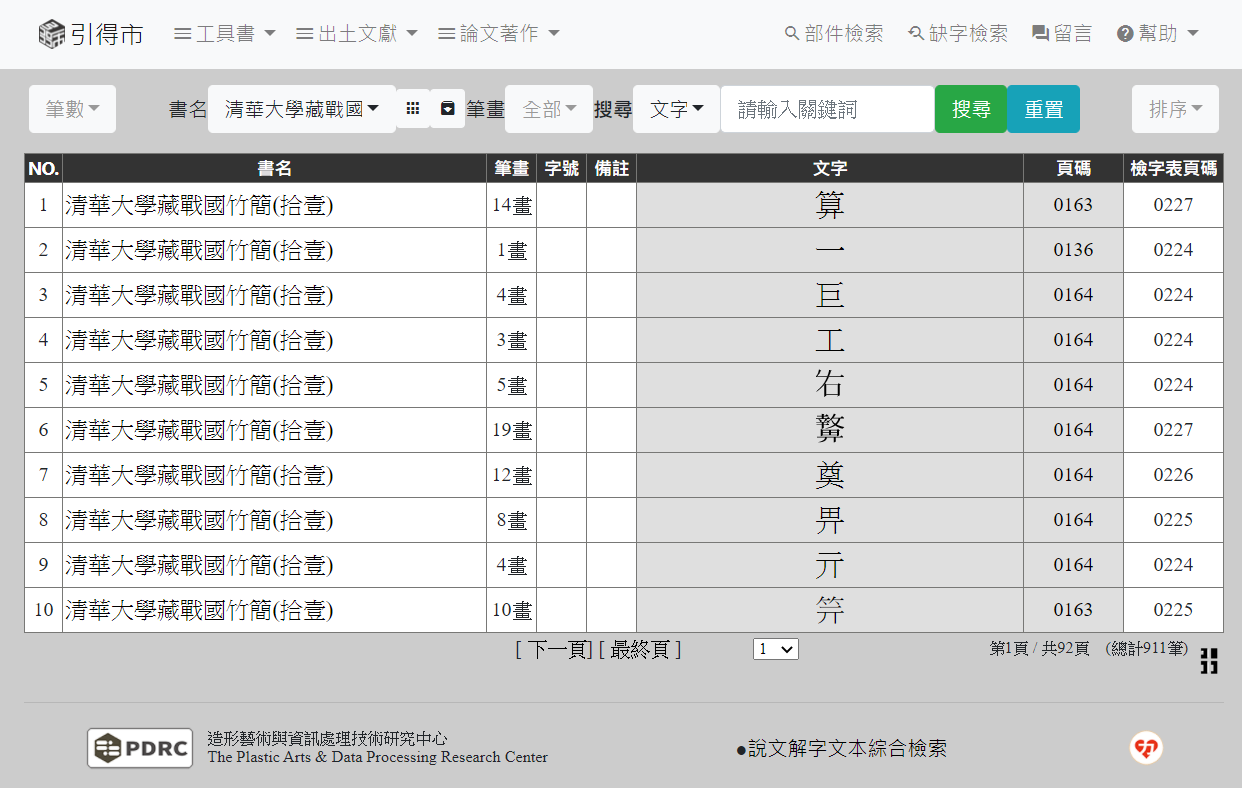Click the keyword input field
1242x788 pixels.
(x=827, y=109)
